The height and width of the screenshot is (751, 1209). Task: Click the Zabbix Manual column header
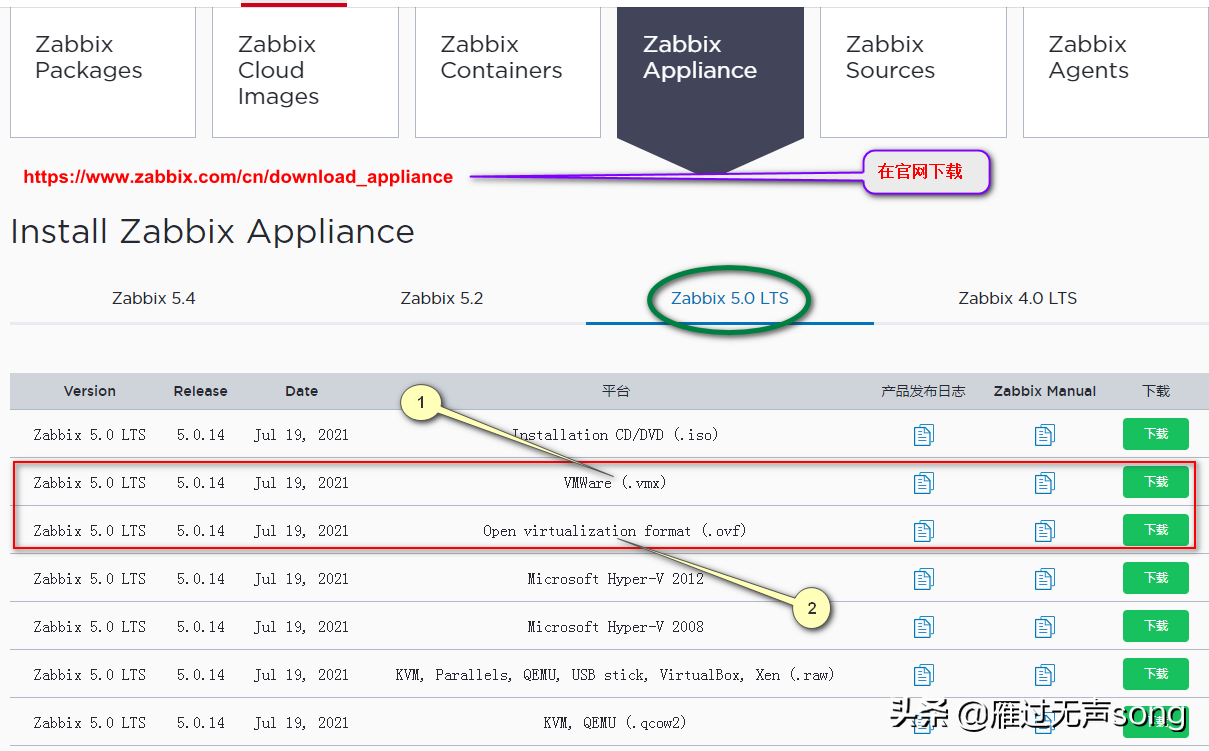[1045, 391]
